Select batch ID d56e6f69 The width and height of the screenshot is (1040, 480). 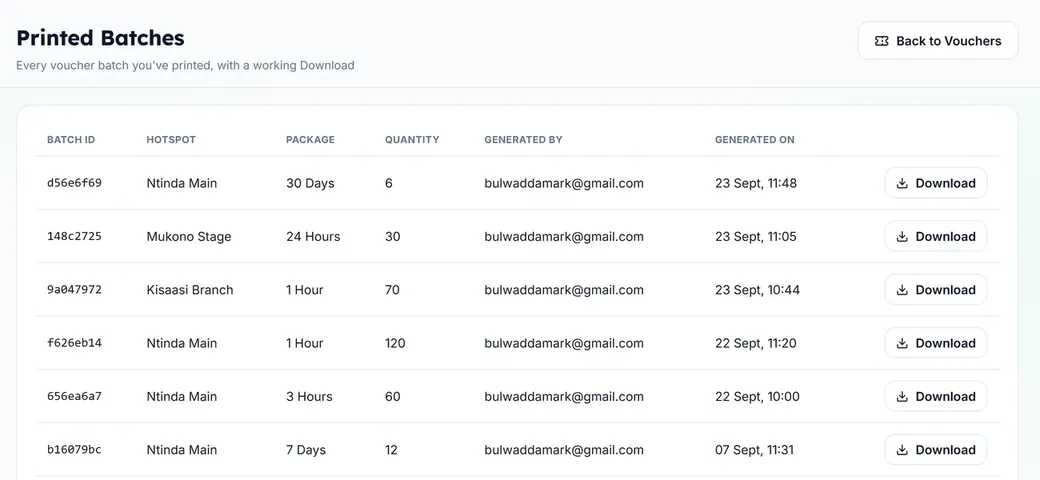[74, 183]
